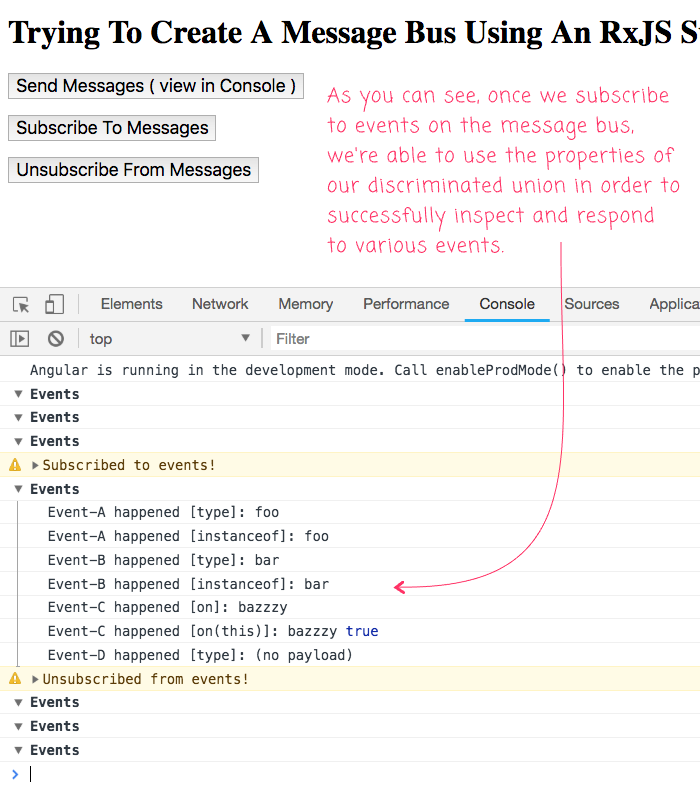This screenshot has height=790, width=700.
Task: Click warning icon beside Subscribed to events
Action: [x=15, y=465]
